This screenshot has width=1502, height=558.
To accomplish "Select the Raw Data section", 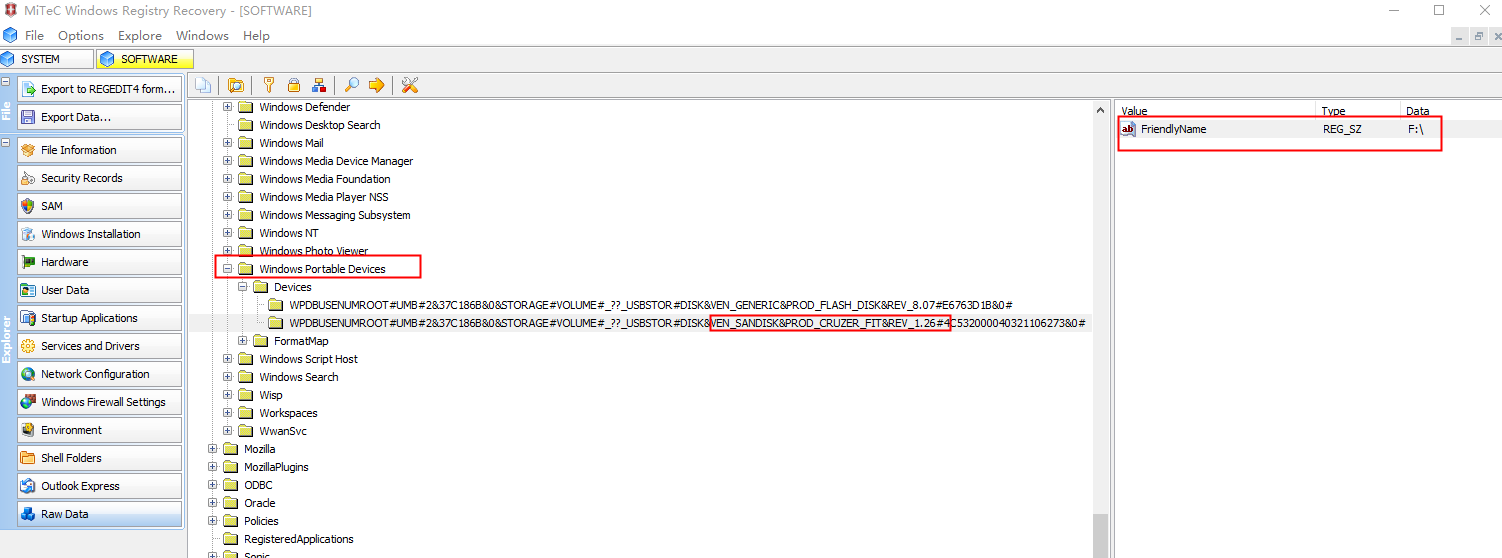I will point(99,514).
